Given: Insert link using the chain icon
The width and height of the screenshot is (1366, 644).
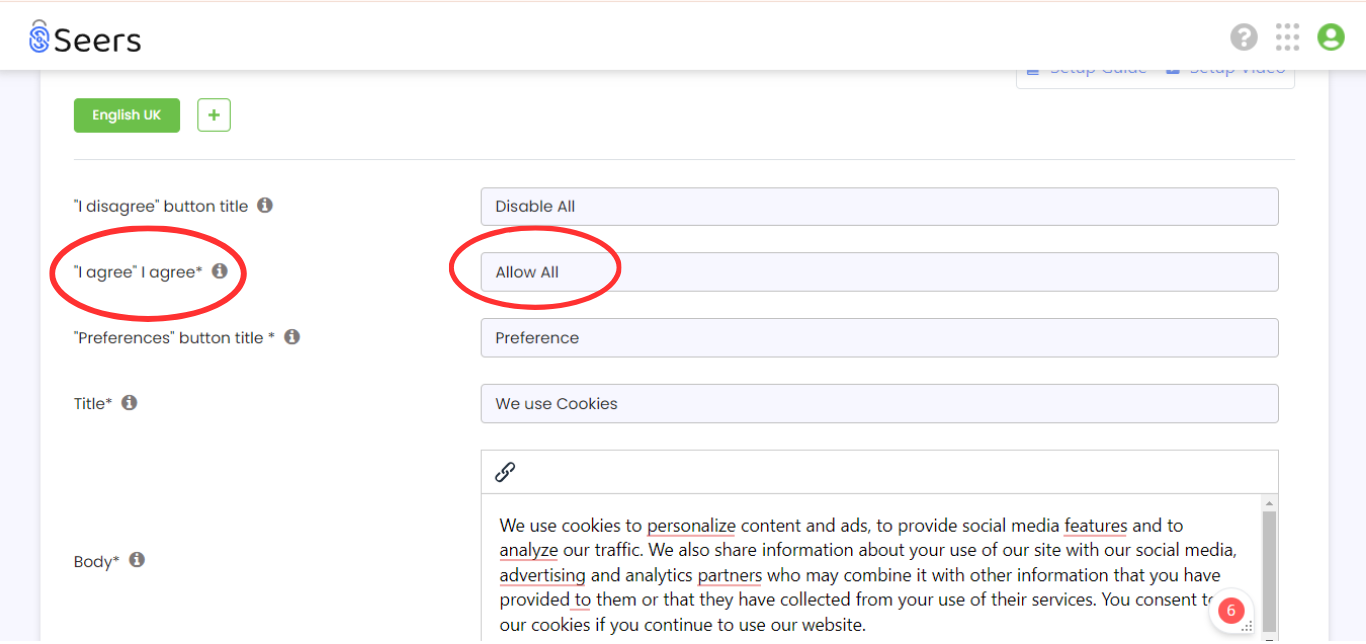Looking at the screenshot, I should [505, 472].
